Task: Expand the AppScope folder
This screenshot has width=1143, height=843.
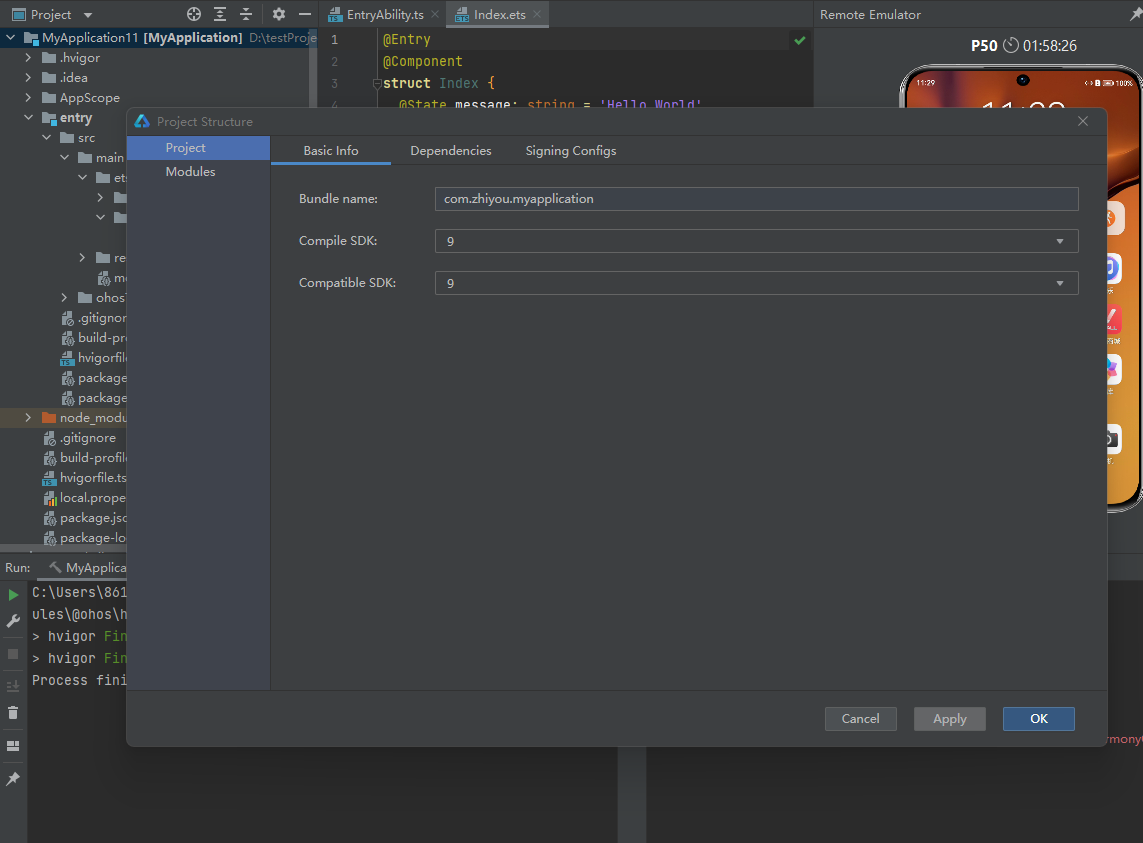Action: (28, 97)
